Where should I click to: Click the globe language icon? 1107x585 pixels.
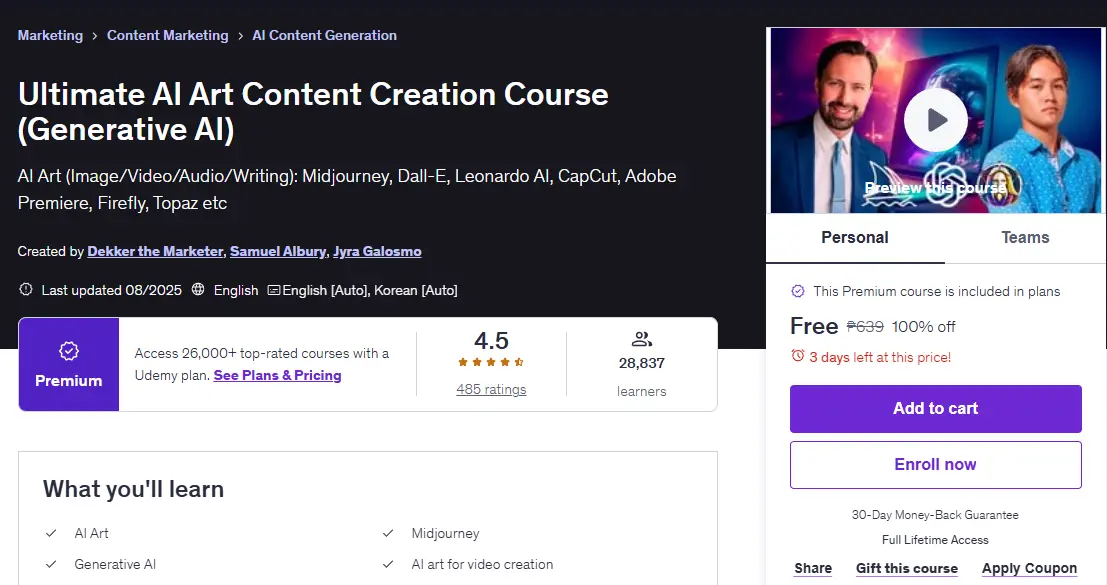[x=198, y=289]
